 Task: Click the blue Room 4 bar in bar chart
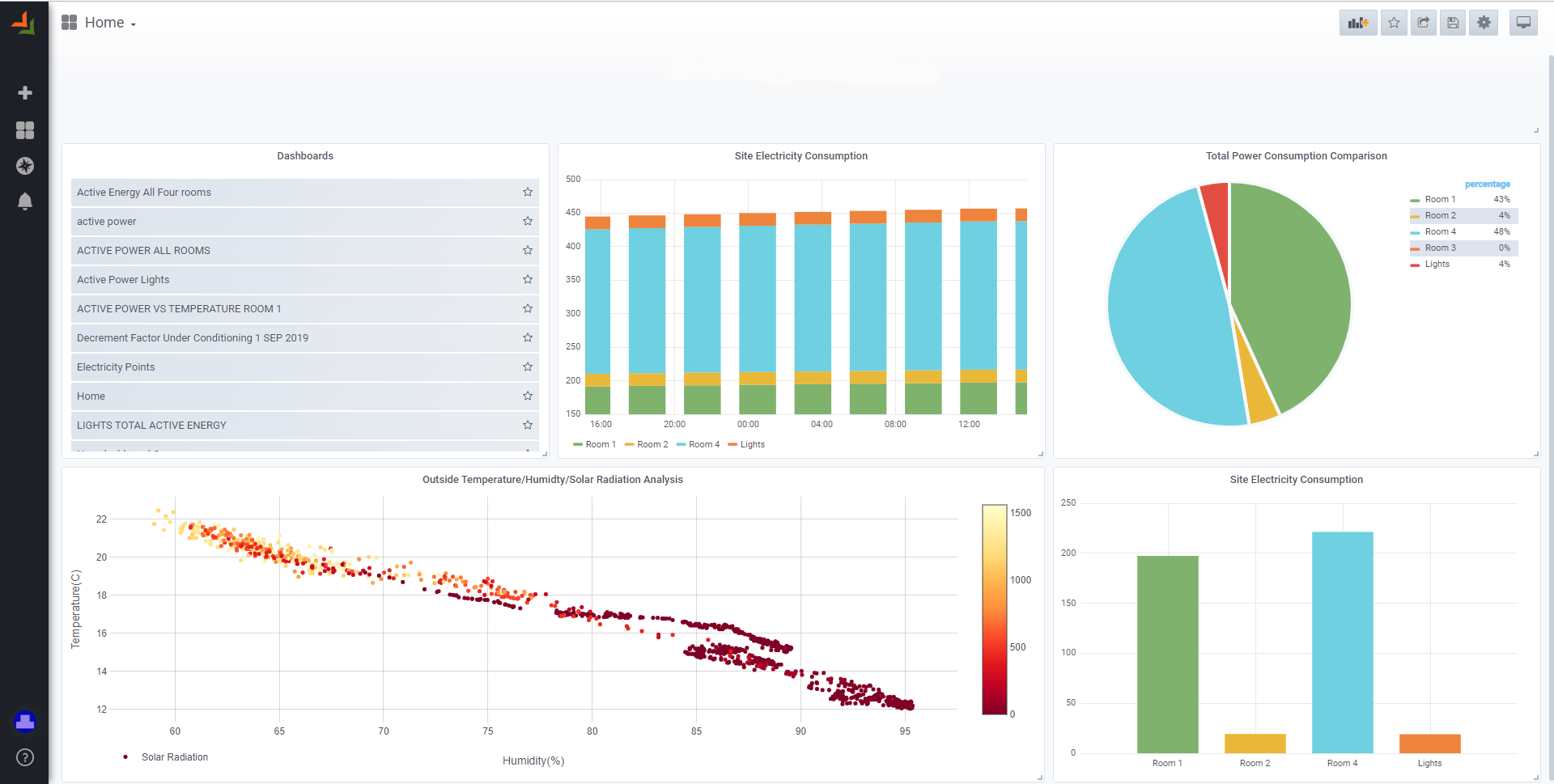pos(1342,642)
